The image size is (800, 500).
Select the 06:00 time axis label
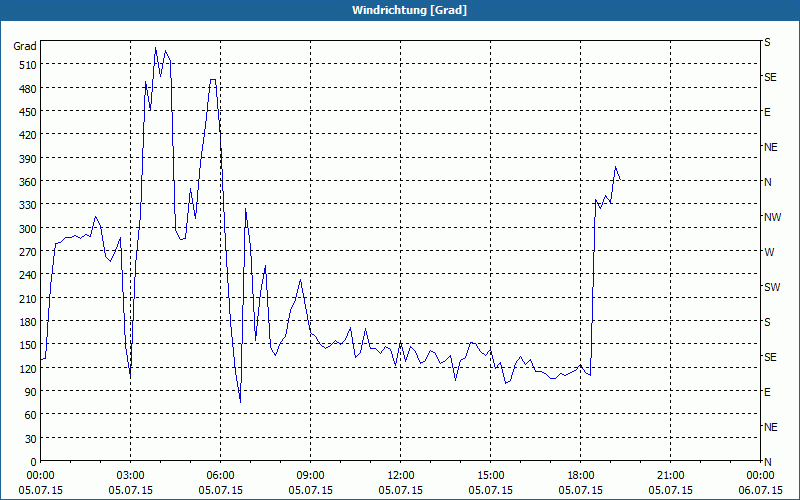[x=220, y=476]
